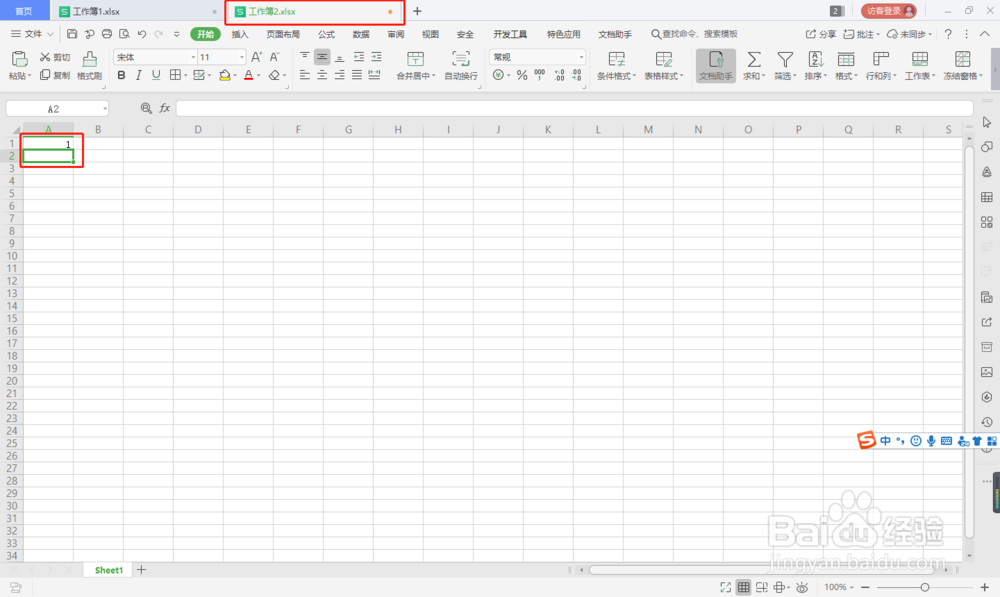This screenshot has width=1000, height=597.
Task: Click the Share (分享) button
Action: [821, 34]
